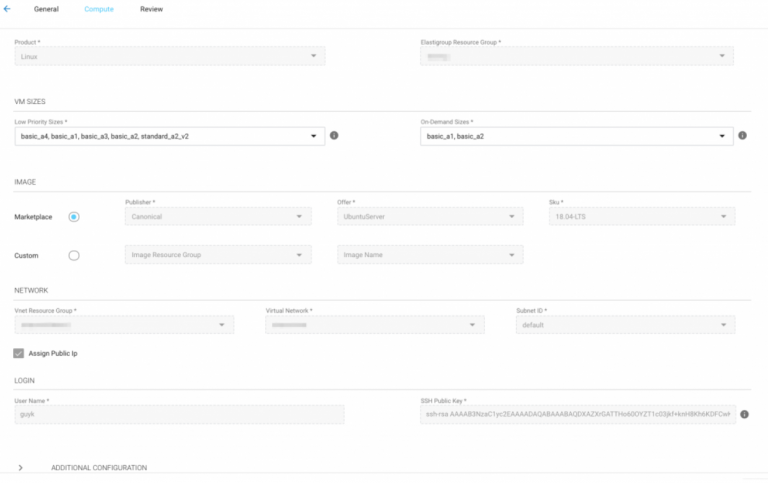Click the back arrow icon

click(x=7, y=9)
